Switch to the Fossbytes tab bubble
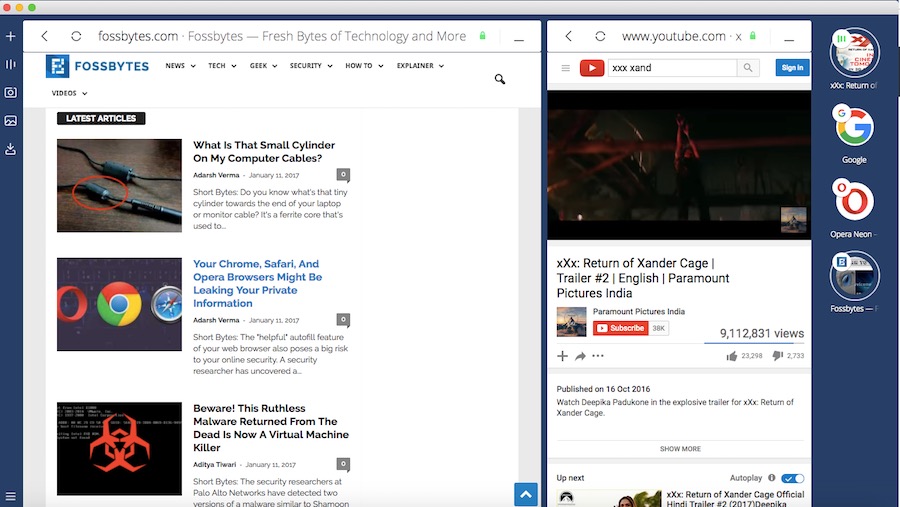 coord(854,276)
